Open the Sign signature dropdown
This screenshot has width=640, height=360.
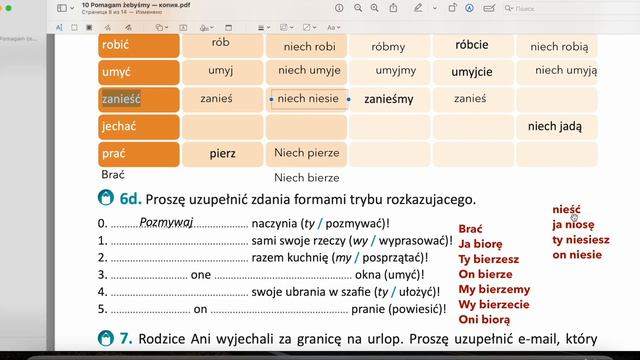click(207, 27)
